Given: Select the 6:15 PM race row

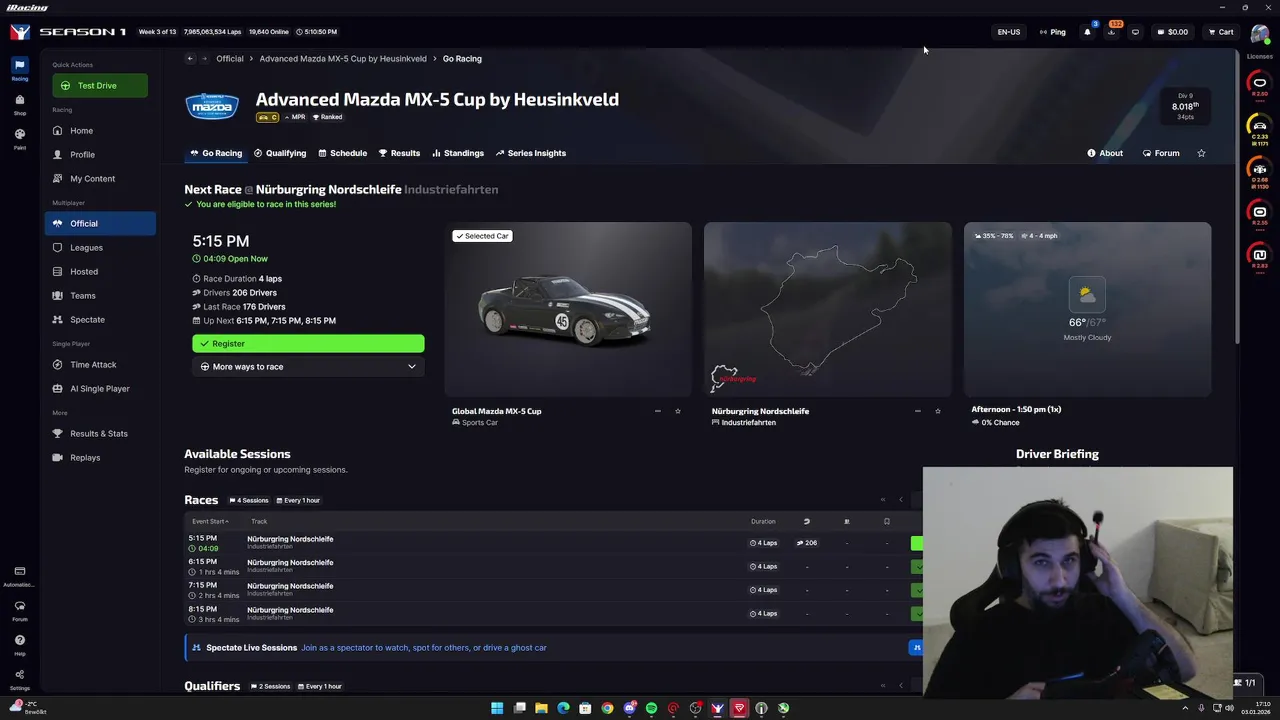Looking at the screenshot, I should click(x=555, y=566).
